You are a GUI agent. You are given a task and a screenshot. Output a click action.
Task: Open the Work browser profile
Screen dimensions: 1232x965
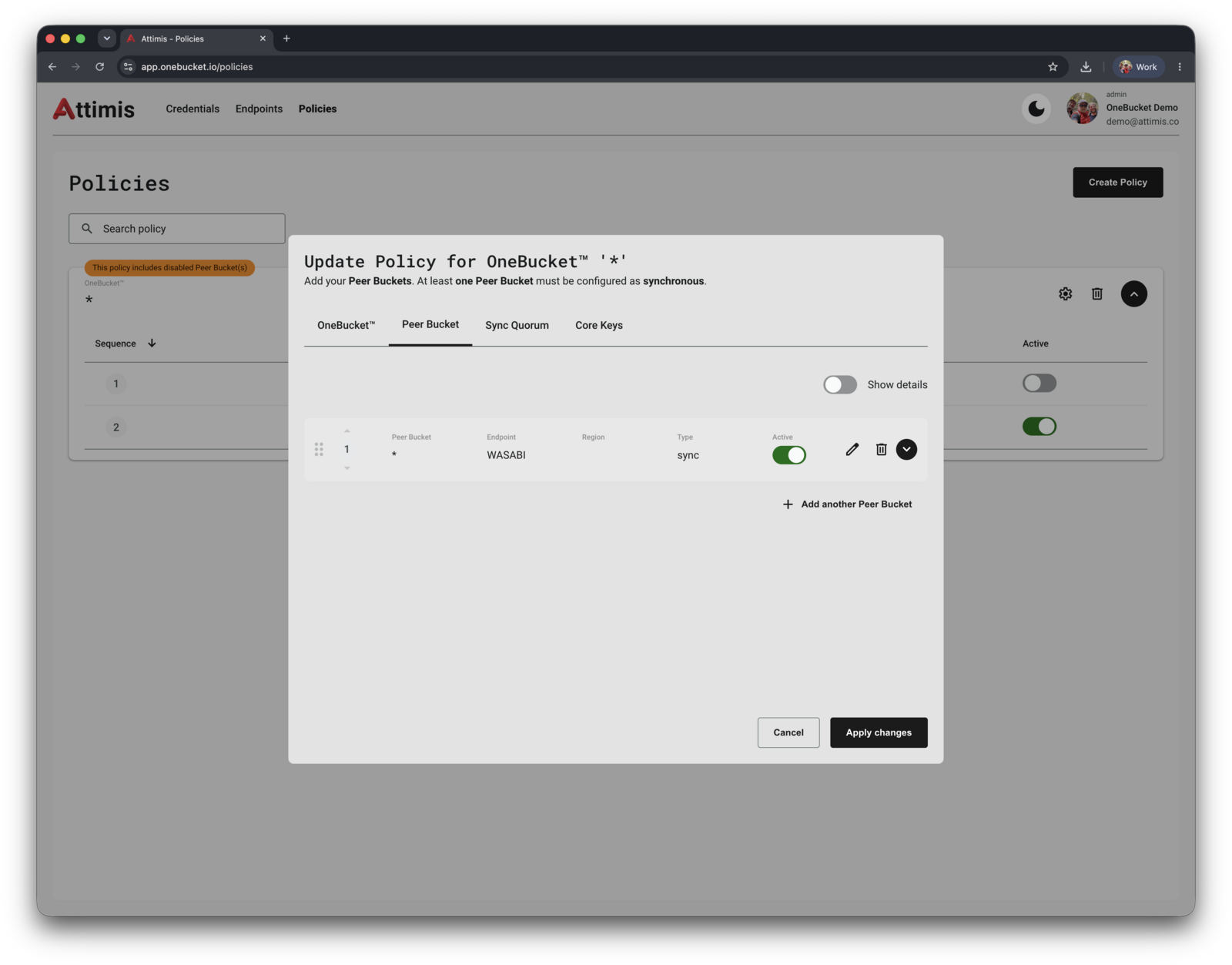click(x=1138, y=67)
